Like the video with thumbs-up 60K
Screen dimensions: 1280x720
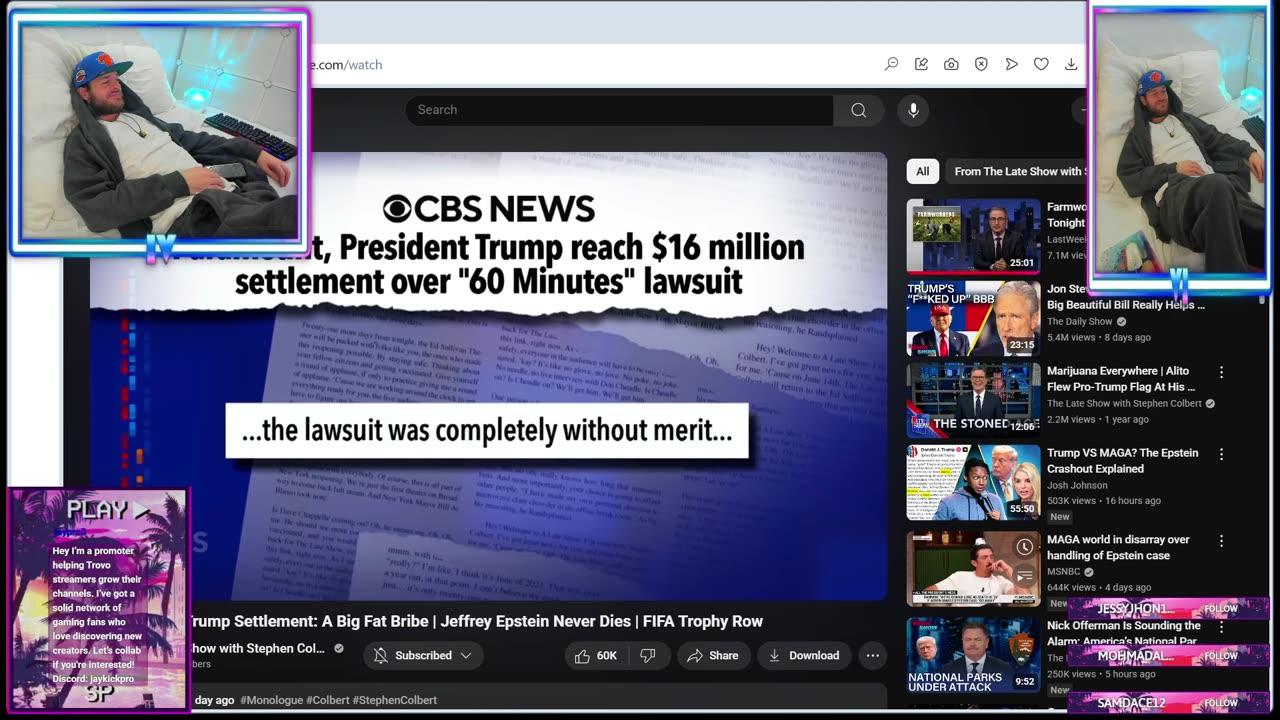(x=595, y=656)
